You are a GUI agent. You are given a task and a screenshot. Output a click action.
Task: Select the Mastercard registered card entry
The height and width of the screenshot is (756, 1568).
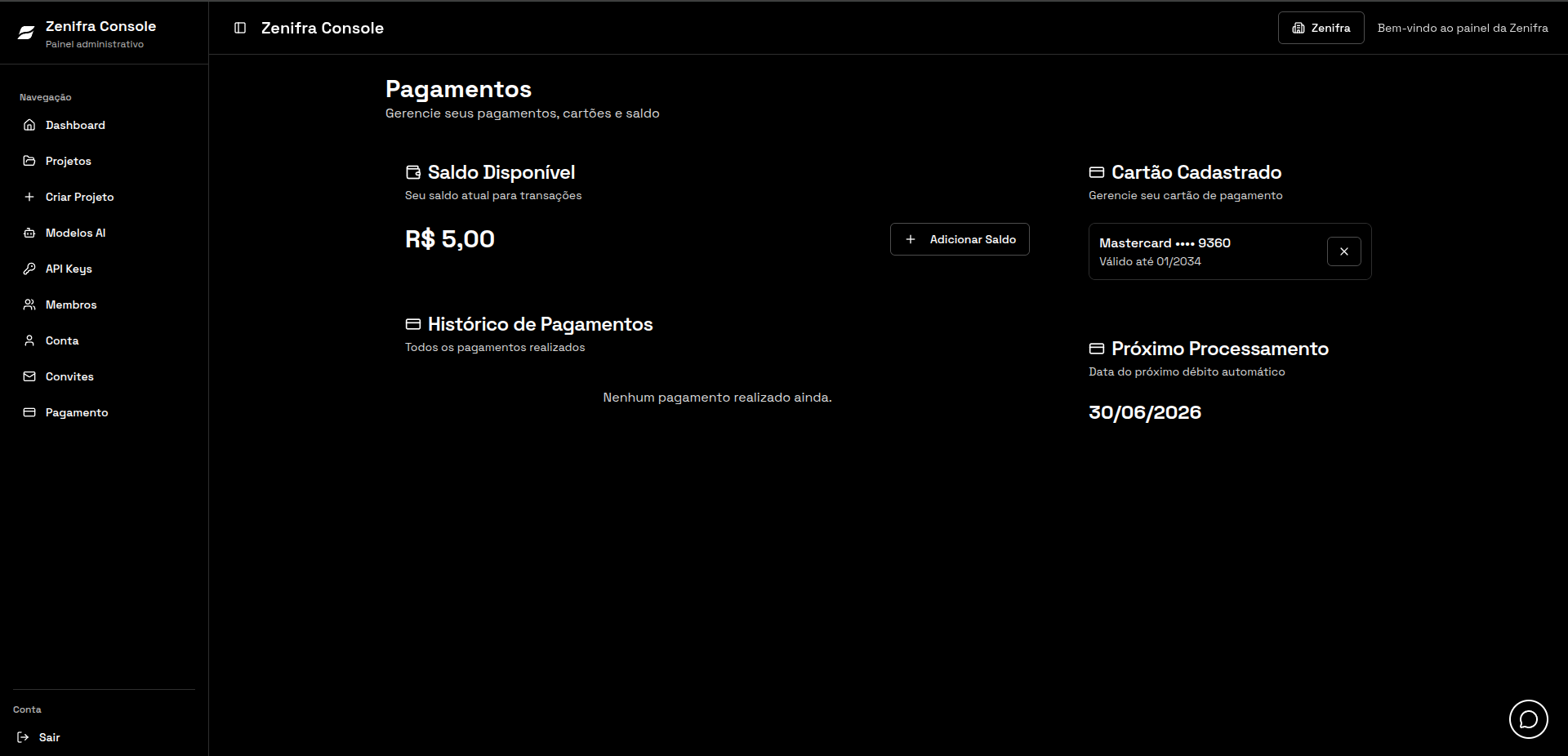point(1229,251)
